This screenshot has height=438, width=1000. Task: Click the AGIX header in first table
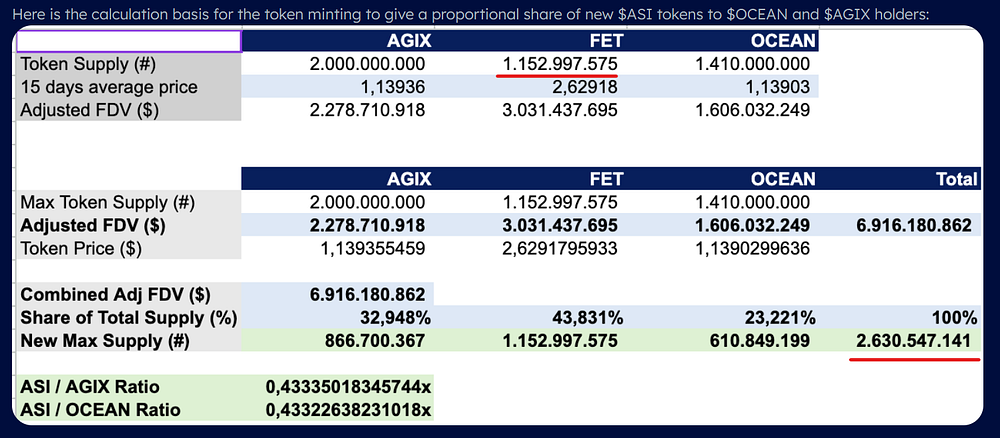[337, 41]
